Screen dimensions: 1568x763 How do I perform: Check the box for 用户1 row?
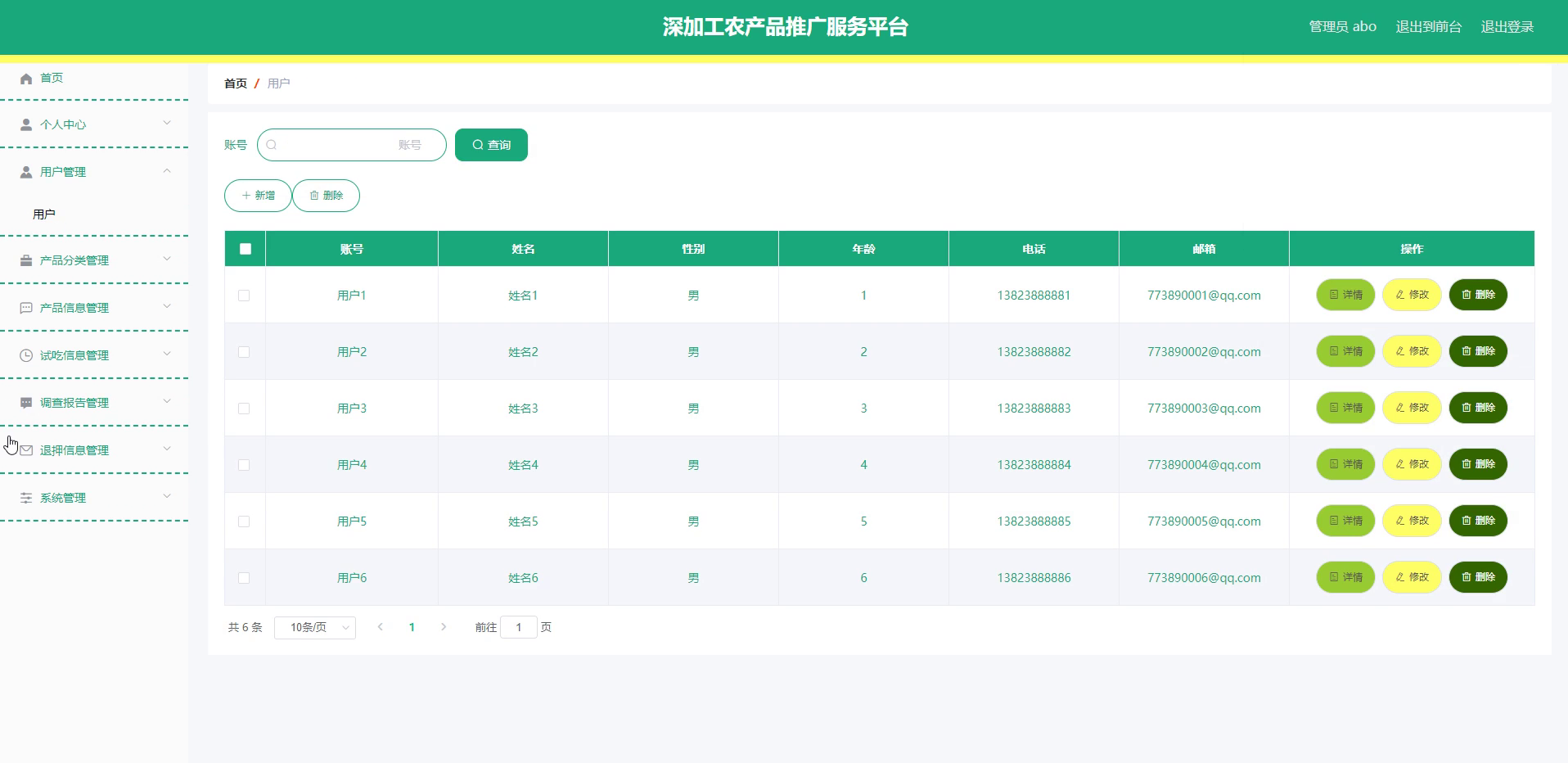[x=244, y=296]
